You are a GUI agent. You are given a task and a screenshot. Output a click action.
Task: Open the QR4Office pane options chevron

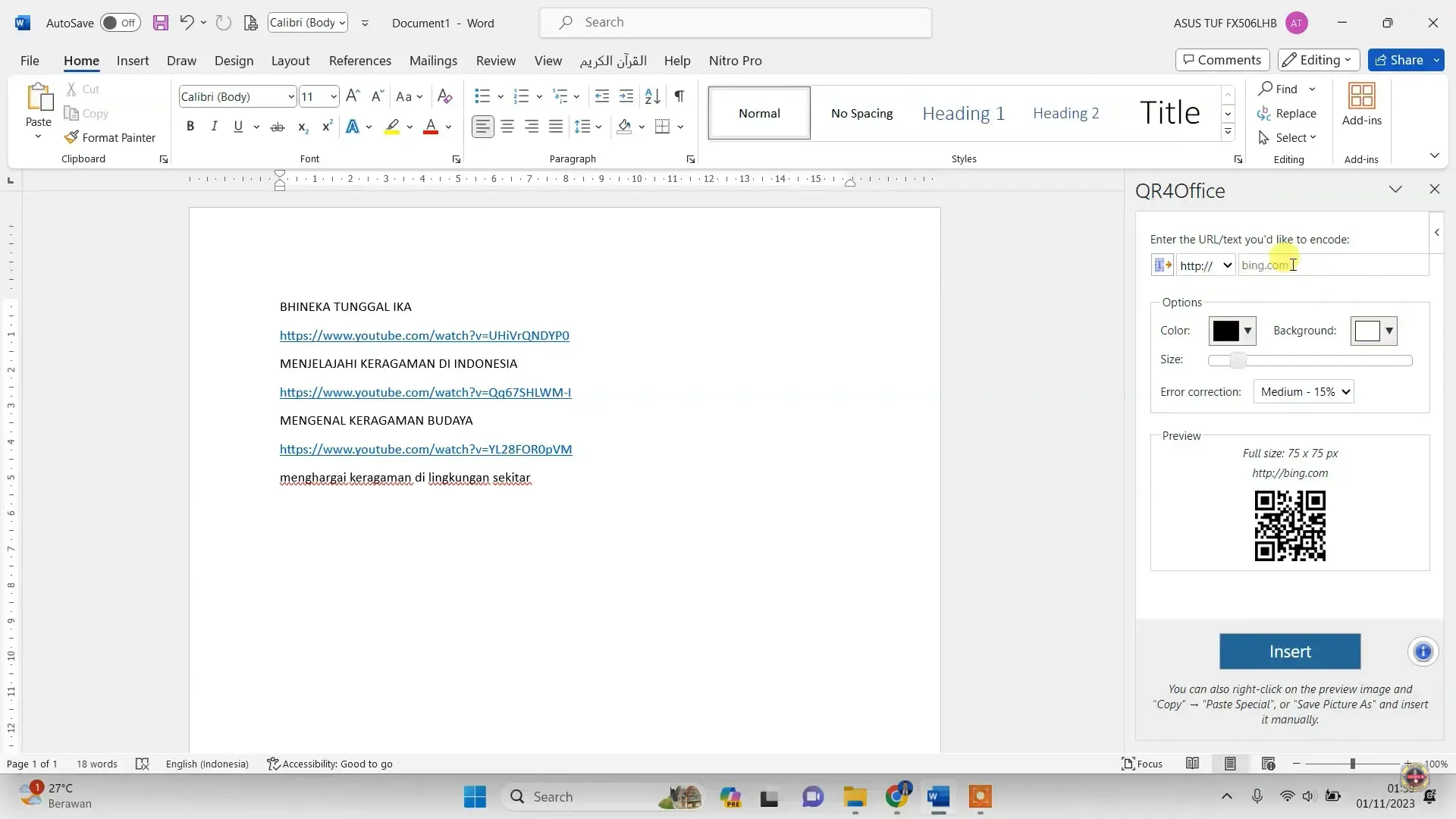(1395, 190)
